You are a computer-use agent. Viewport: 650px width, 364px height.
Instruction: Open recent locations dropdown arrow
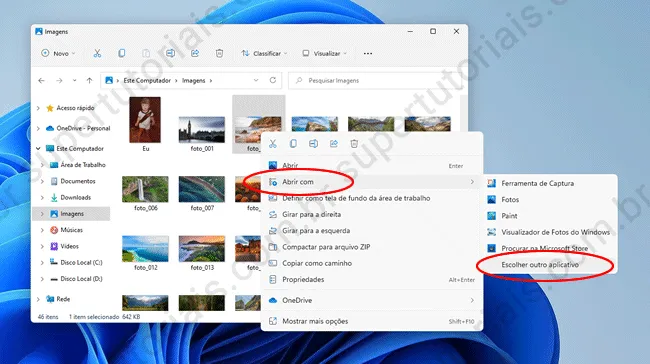[74, 80]
